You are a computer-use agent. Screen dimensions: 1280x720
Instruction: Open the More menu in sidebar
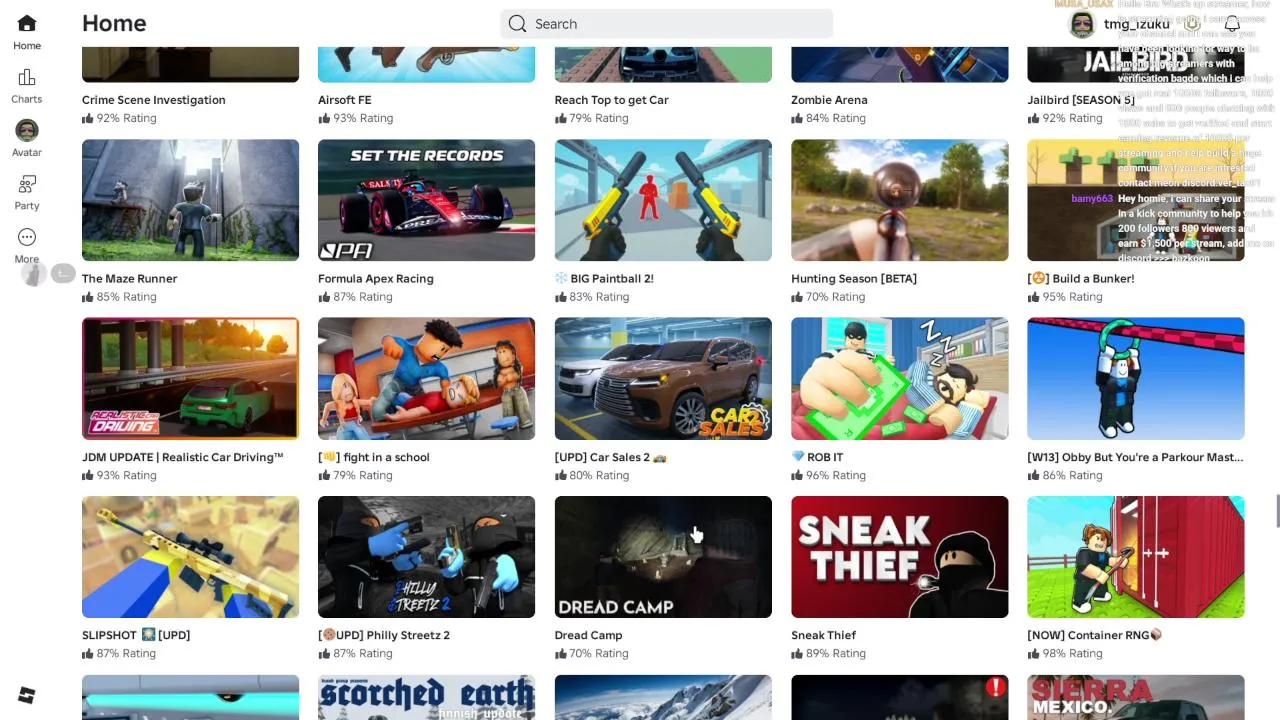27,237
